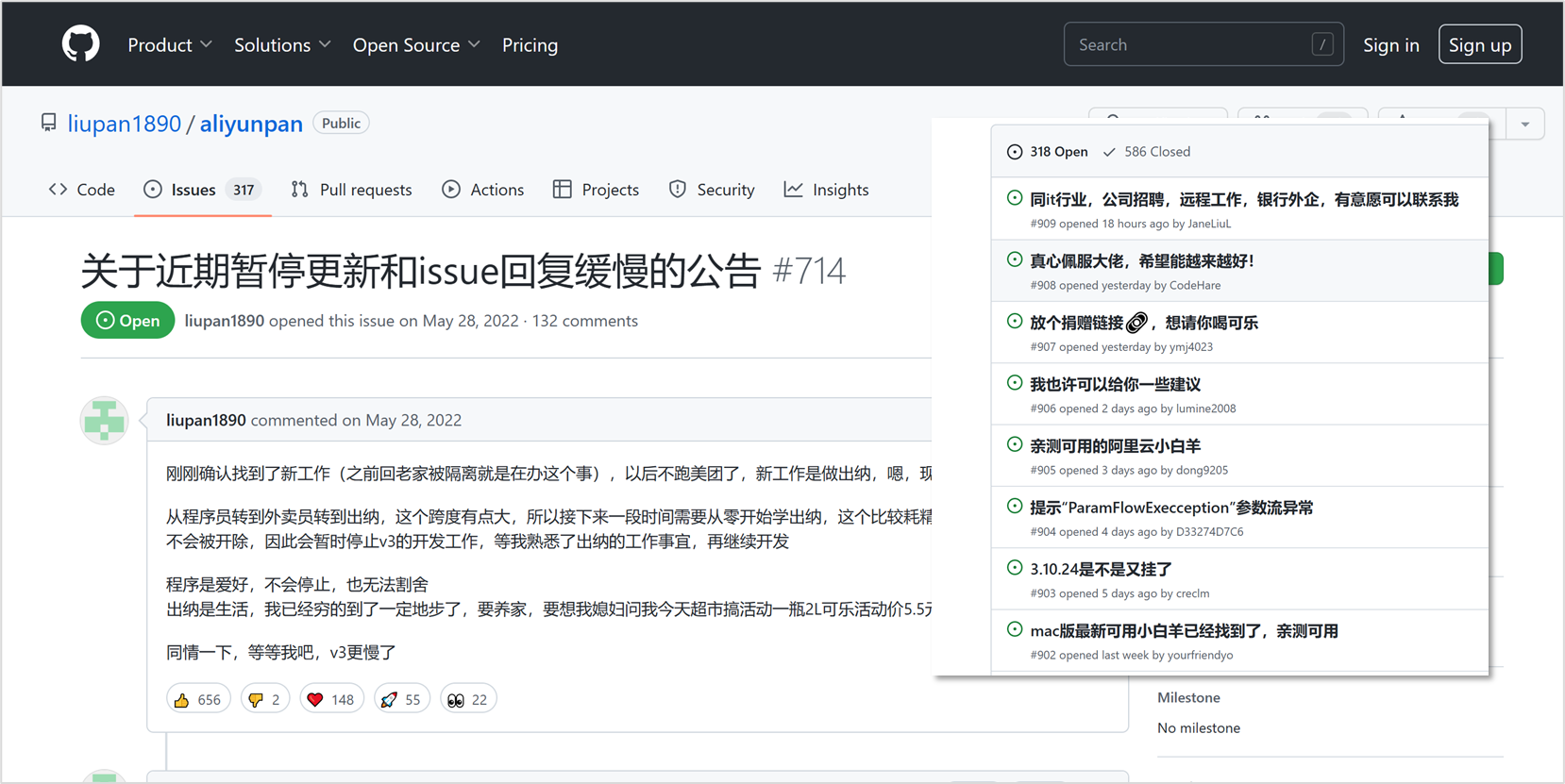
Task: Toggle heart reaction with 148
Action: pos(331,699)
